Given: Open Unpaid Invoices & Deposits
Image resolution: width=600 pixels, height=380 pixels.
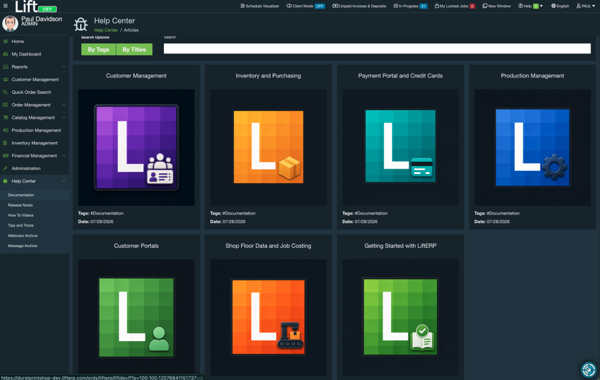Looking at the screenshot, I should (359, 6).
